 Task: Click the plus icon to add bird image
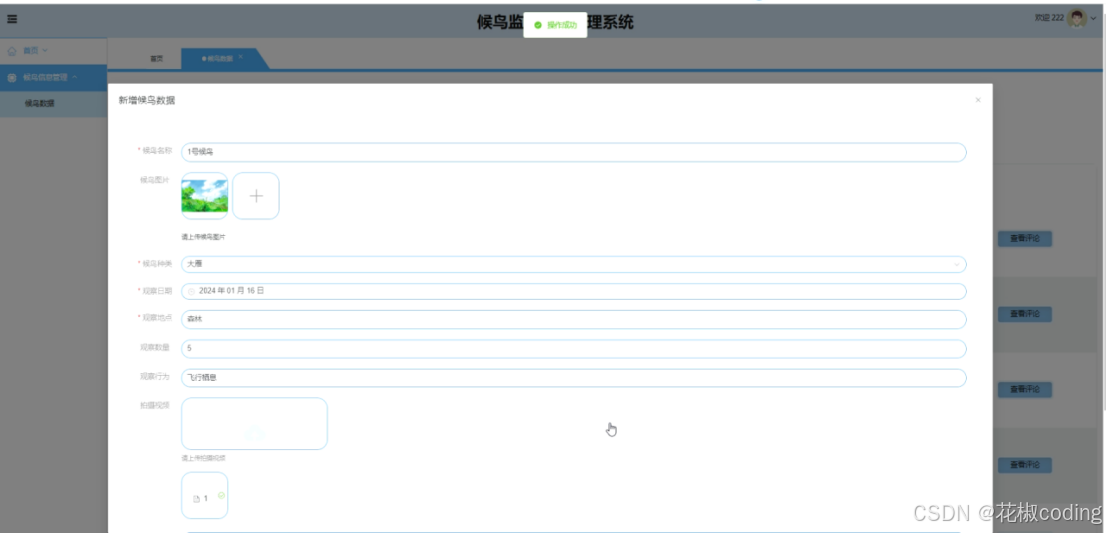(256, 196)
